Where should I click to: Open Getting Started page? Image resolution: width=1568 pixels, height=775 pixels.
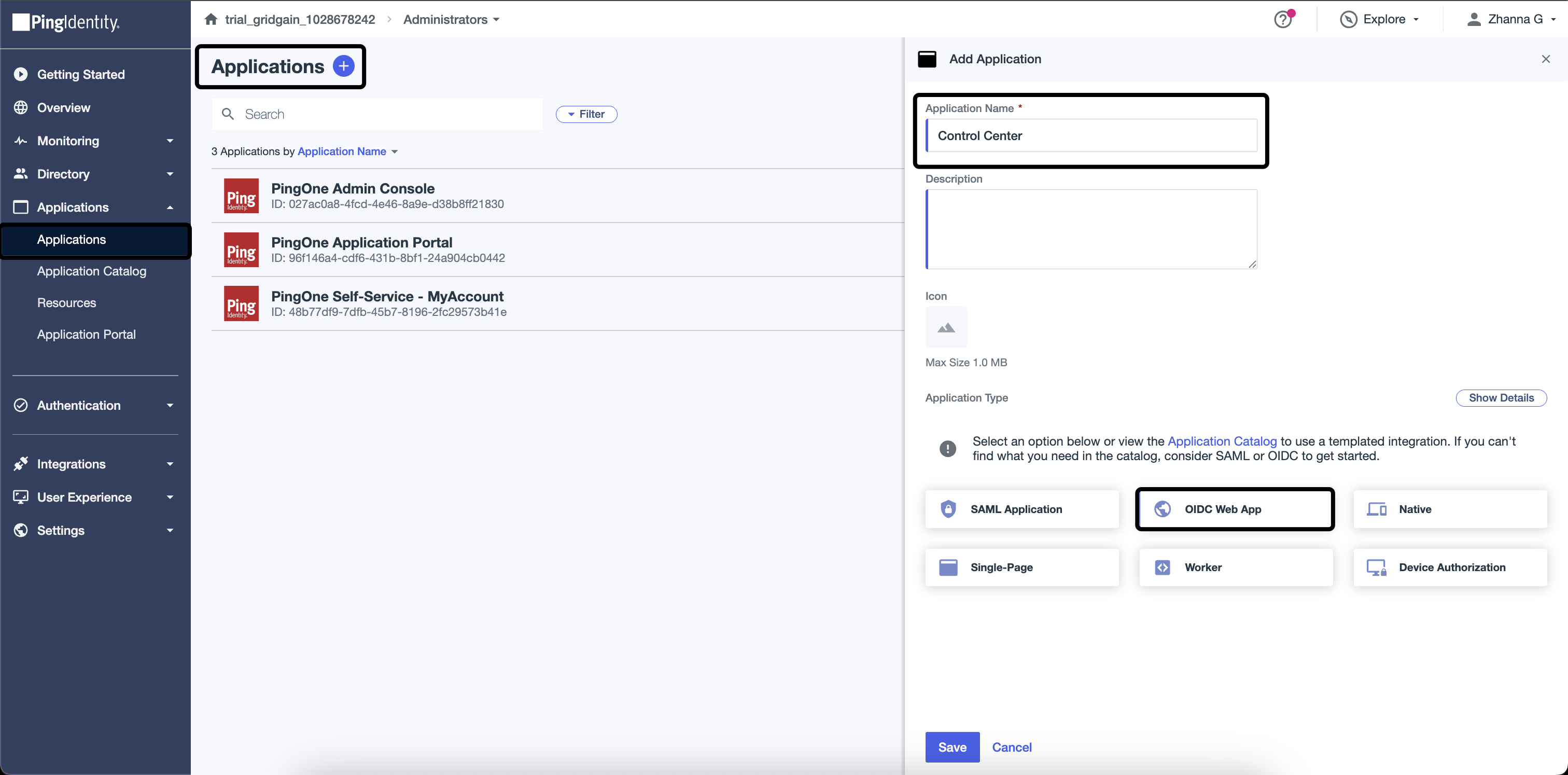pos(81,74)
